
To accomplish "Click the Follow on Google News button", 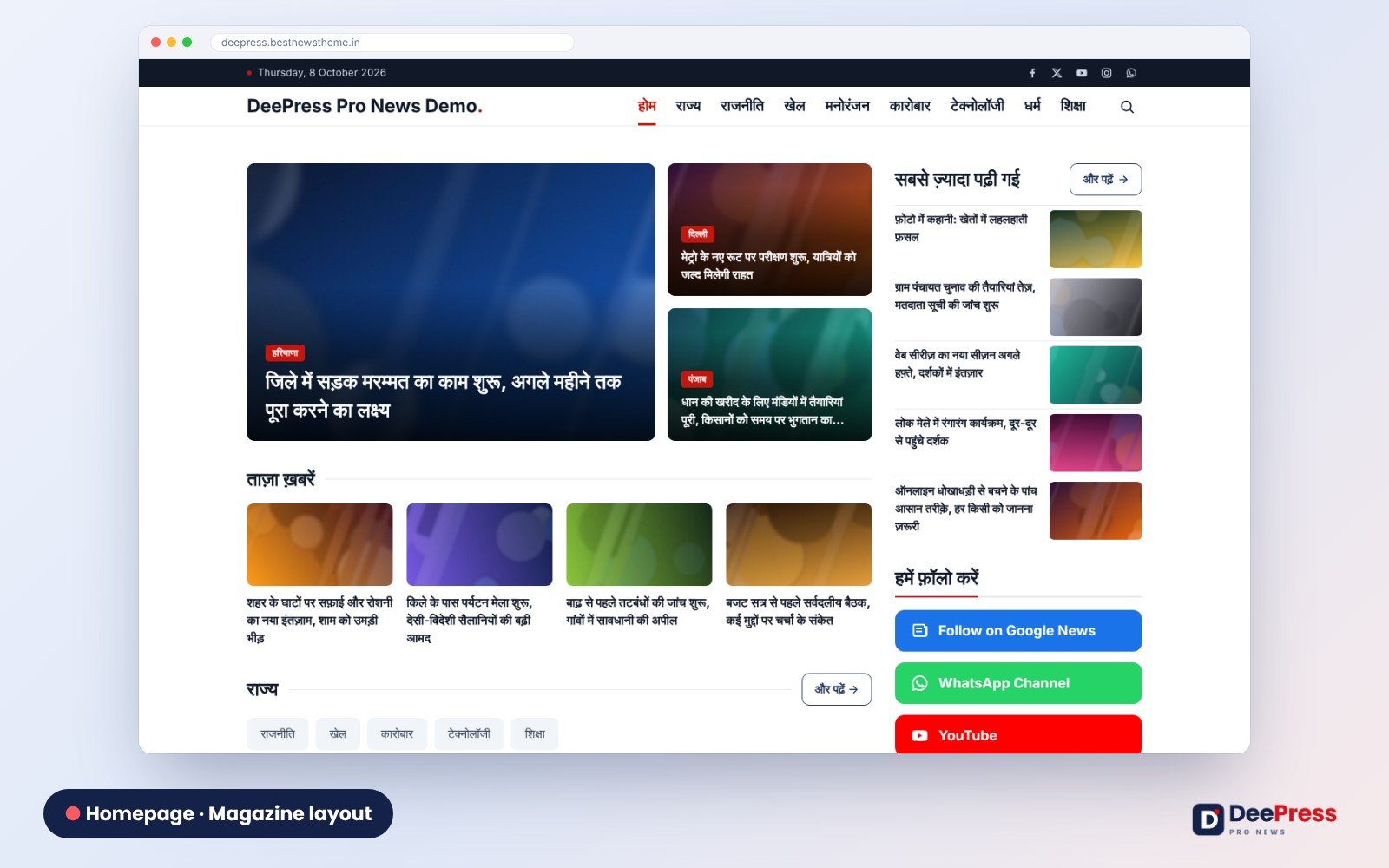I will (1018, 631).
